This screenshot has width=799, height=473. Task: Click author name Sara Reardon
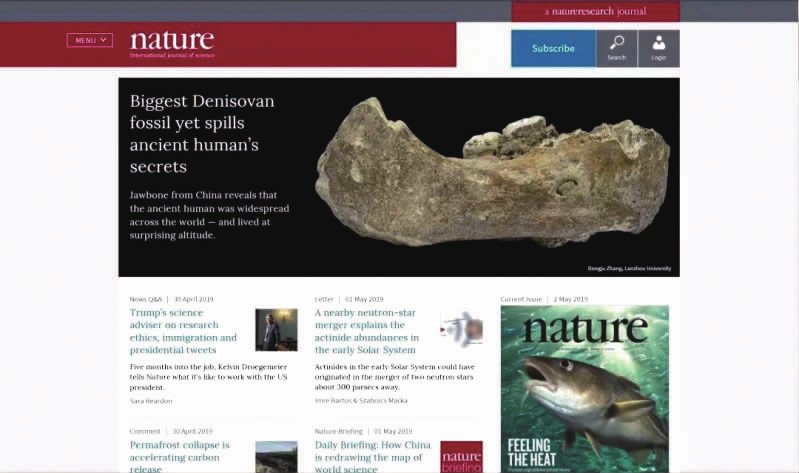[151, 401]
